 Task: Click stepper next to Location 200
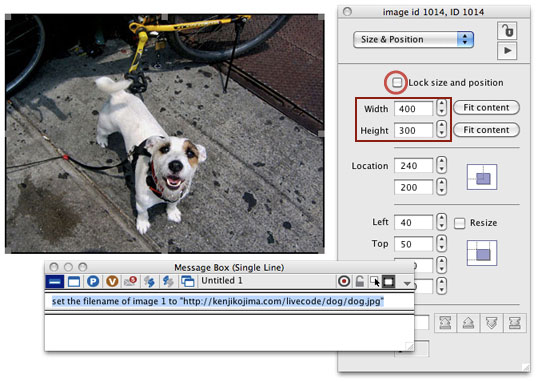441,187
